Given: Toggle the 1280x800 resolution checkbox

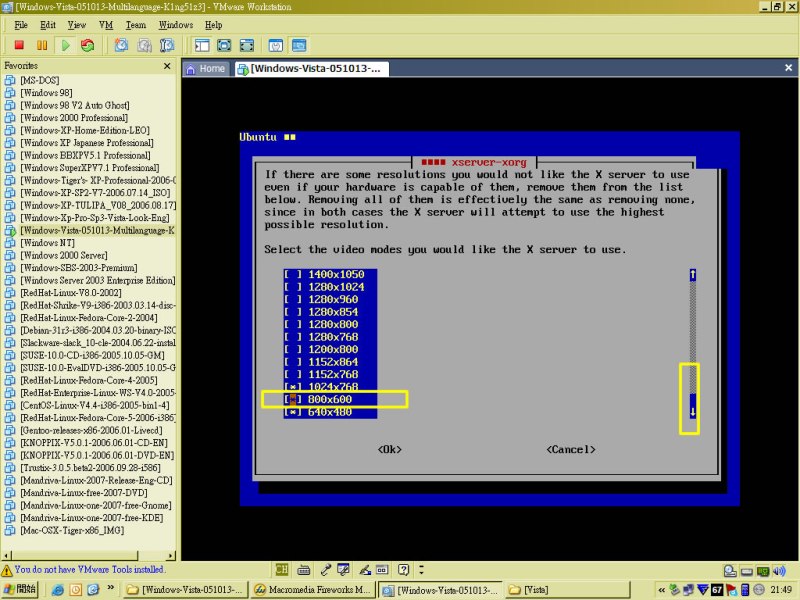Looking at the screenshot, I should click(293, 324).
